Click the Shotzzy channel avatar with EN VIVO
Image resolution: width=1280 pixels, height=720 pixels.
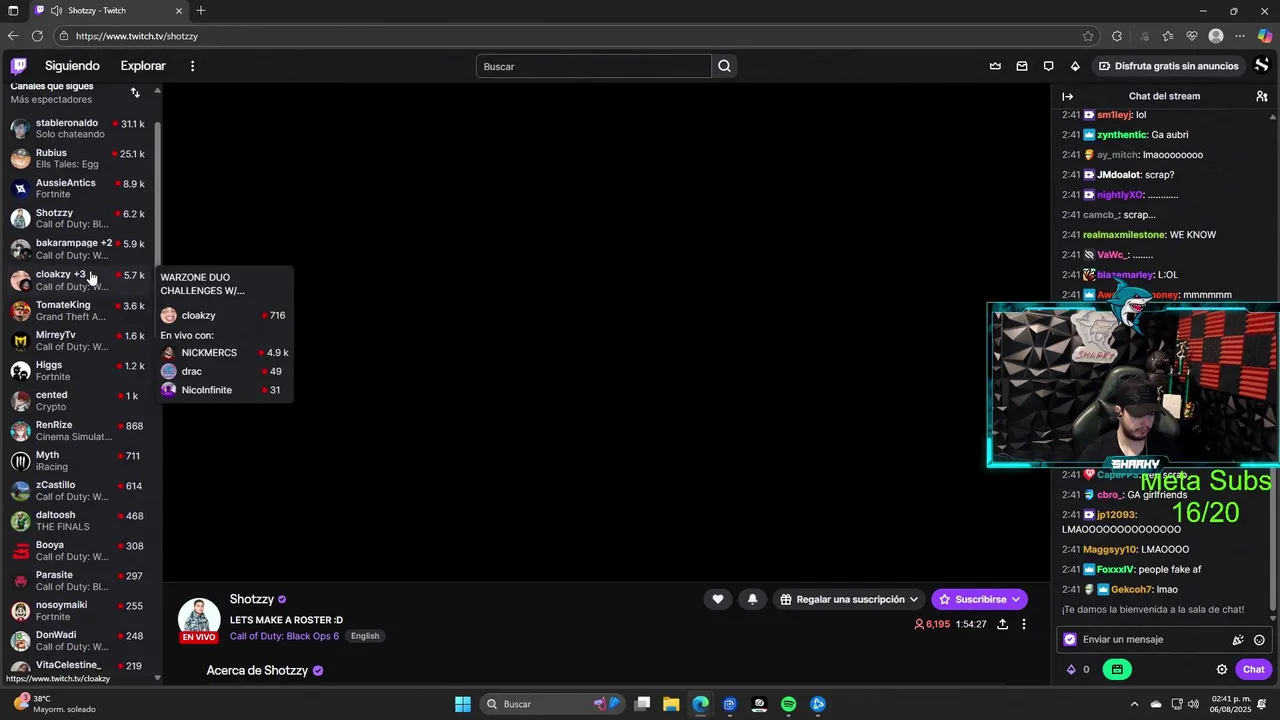(199, 620)
